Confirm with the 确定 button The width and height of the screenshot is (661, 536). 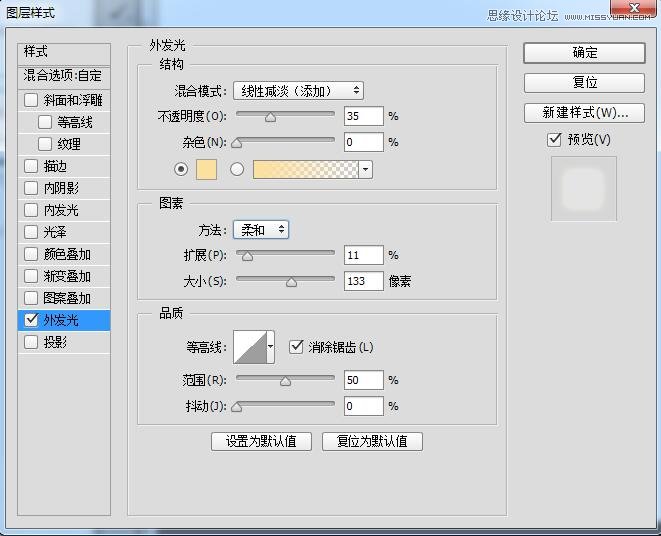tap(584, 53)
